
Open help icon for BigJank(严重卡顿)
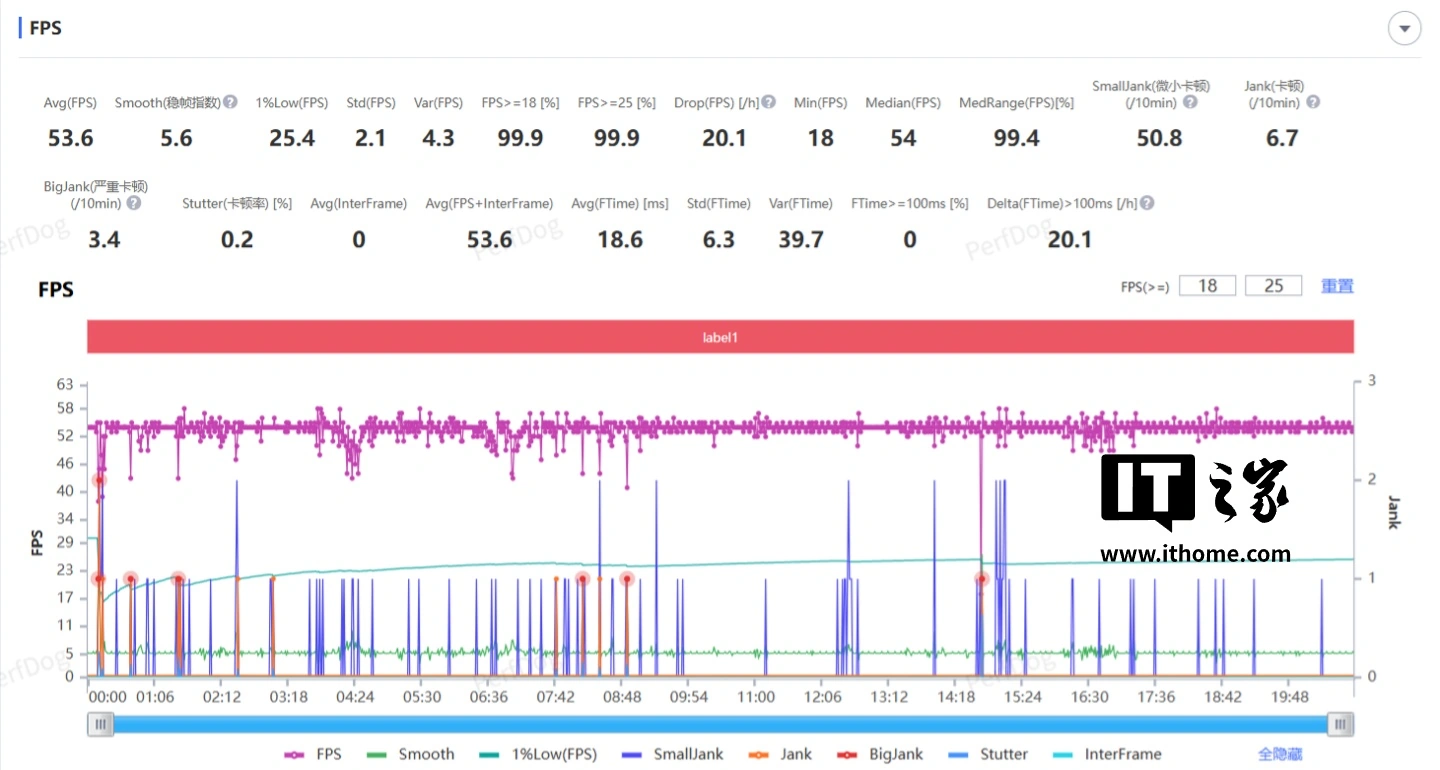pos(133,203)
